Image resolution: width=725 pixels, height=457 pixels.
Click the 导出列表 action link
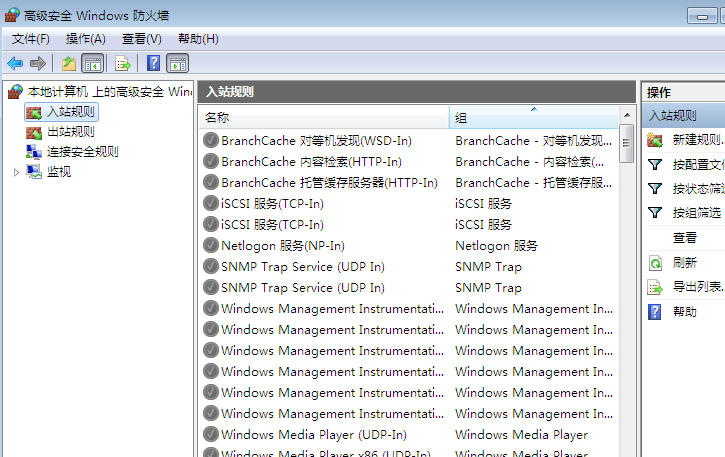coord(698,287)
